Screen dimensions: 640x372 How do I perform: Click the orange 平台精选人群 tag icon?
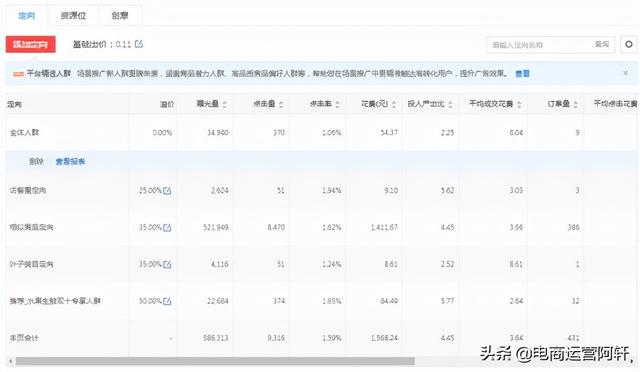[18, 74]
